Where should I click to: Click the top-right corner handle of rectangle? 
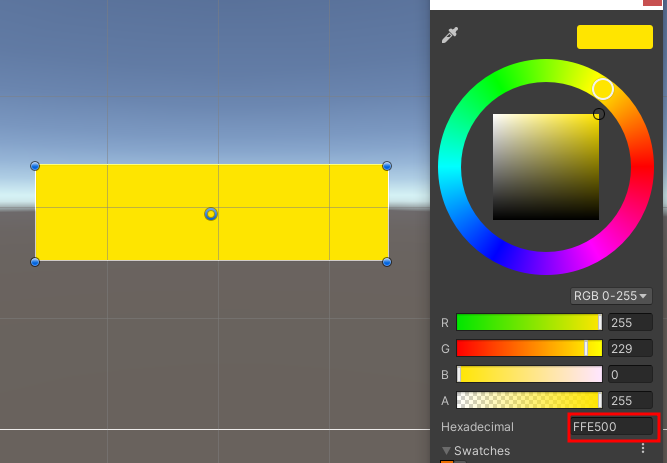click(x=387, y=166)
